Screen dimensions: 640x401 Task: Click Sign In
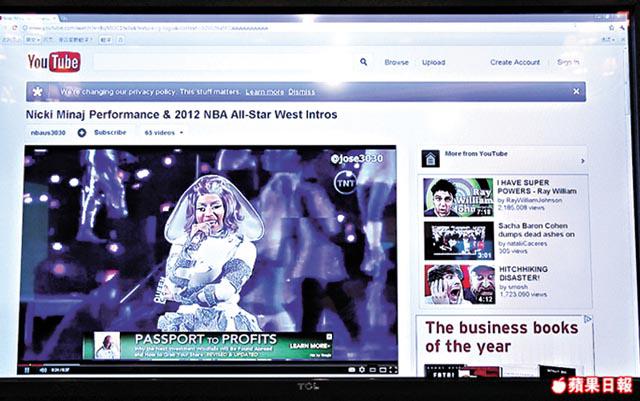[568, 62]
